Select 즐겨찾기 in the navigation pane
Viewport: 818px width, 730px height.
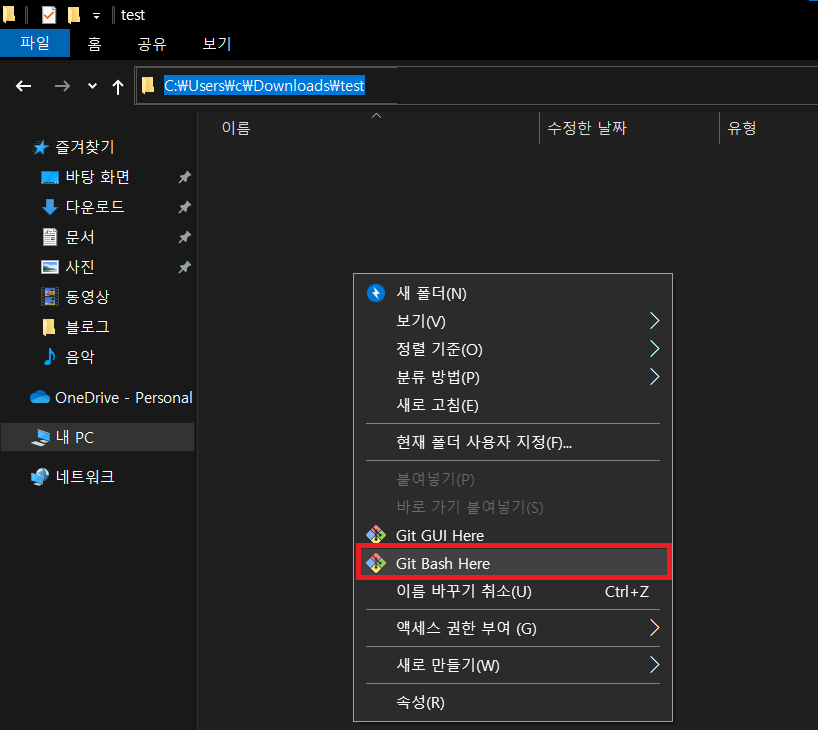[x=85, y=147]
